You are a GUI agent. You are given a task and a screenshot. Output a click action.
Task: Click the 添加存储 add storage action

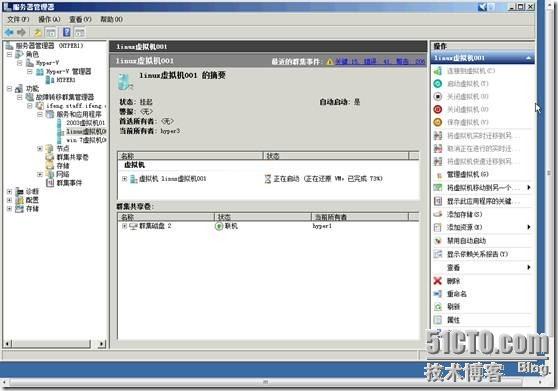(464, 214)
